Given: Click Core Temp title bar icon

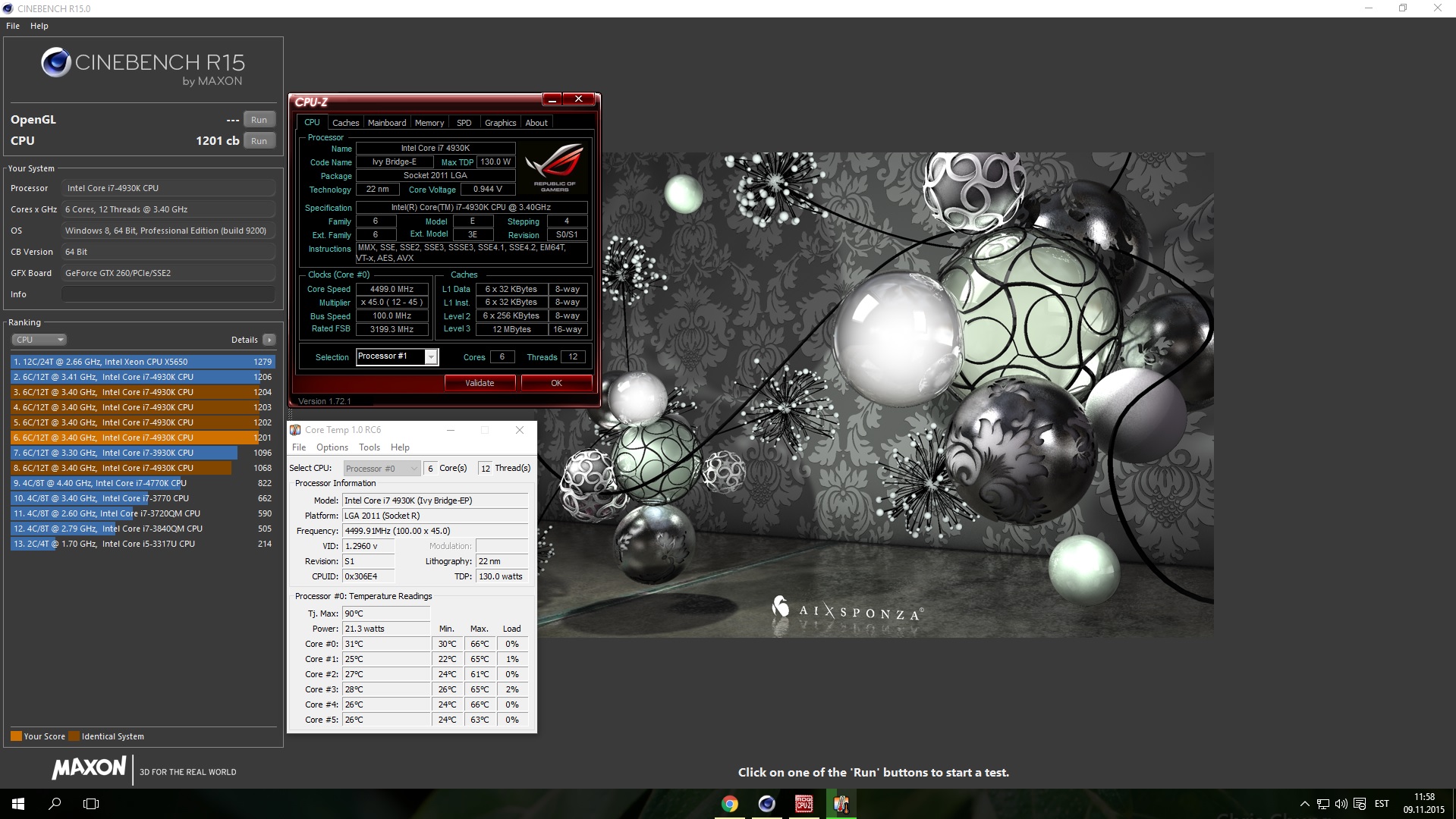Looking at the screenshot, I should click(x=296, y=430).
